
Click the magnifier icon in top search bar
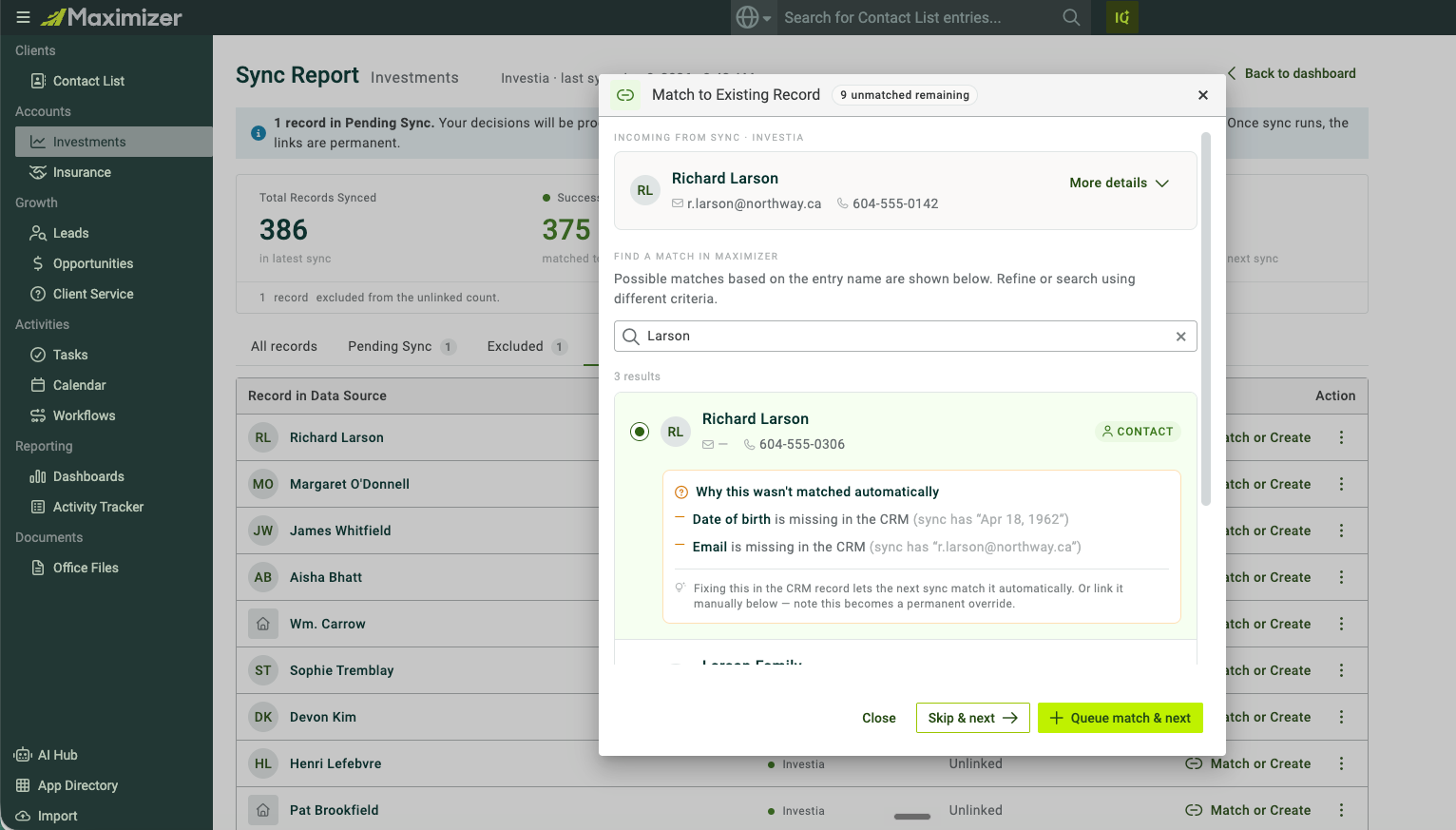point(1071,17)
